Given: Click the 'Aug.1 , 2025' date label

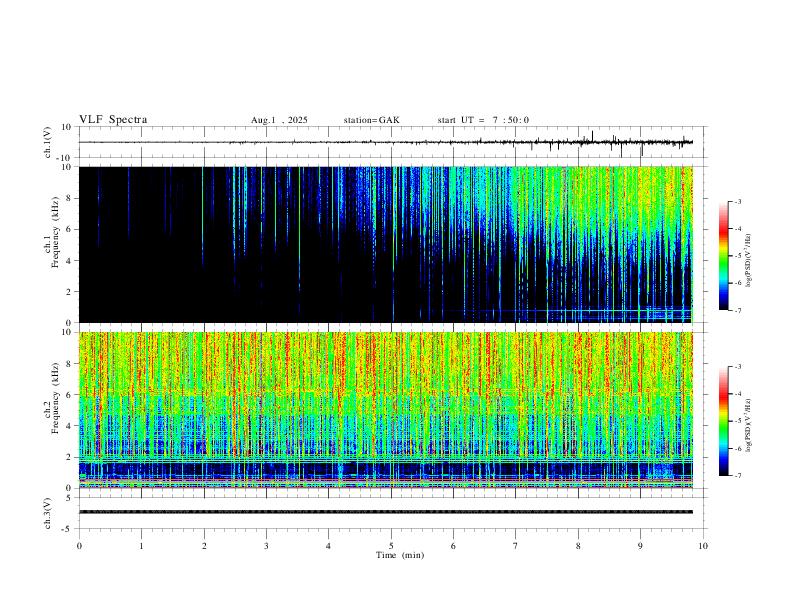Looking at the screenshot, I should click(279, 120).
